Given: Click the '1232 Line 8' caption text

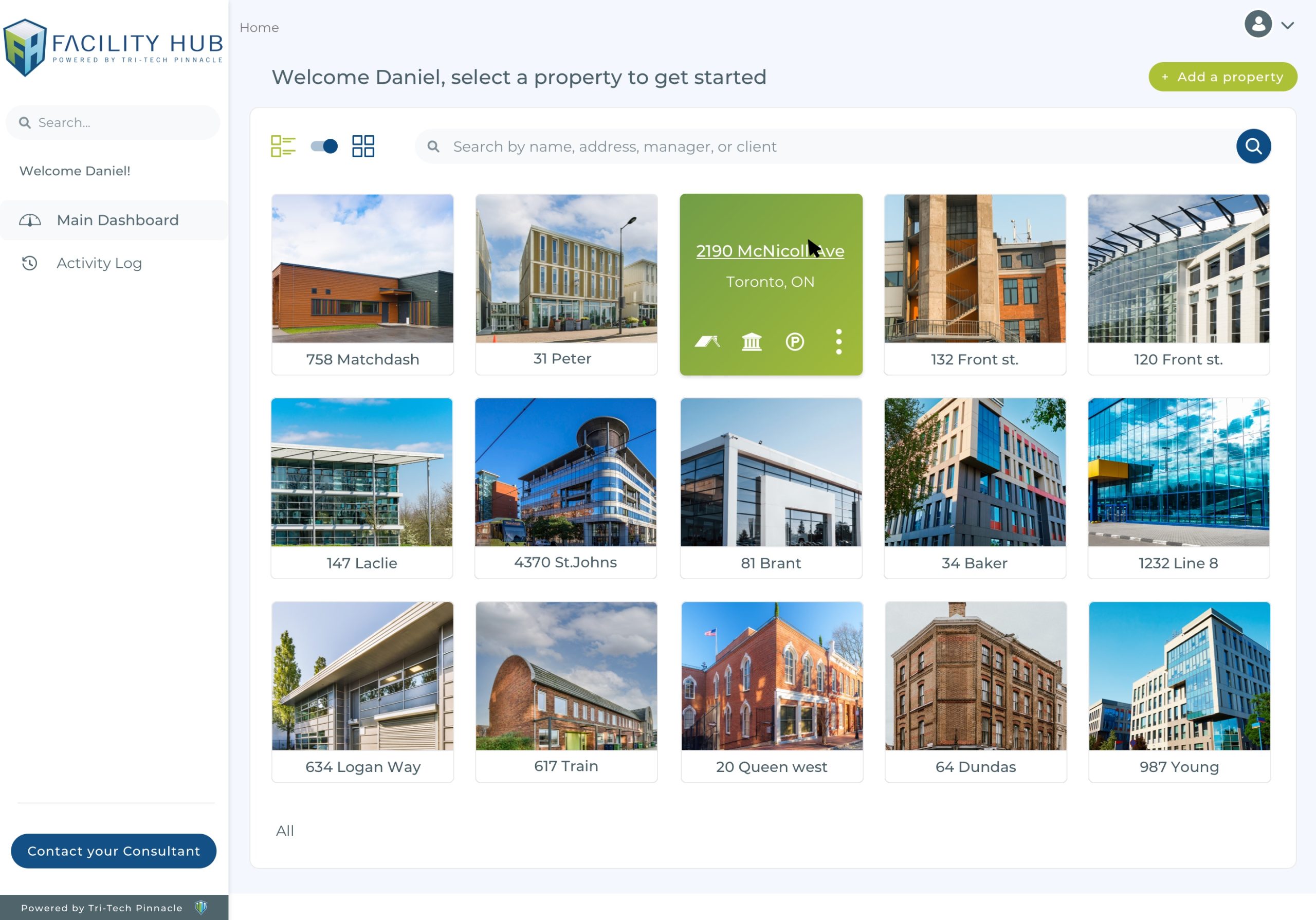Looking at the screenshot, I should tap(1178, 563).
